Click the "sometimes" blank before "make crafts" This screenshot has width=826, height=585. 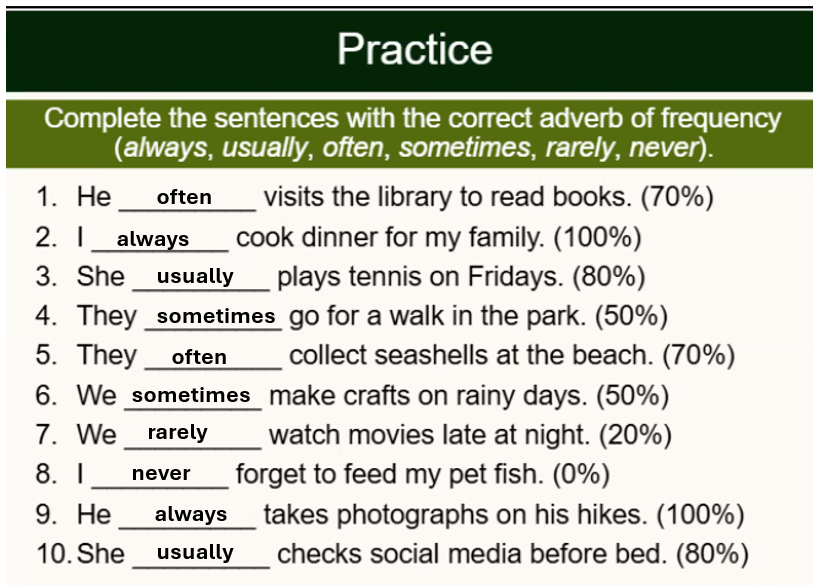tap(191, 395)
